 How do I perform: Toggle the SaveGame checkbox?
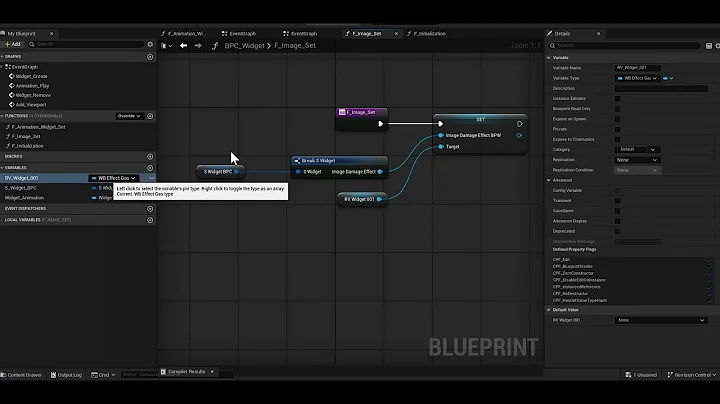click(x=618, y=211)
